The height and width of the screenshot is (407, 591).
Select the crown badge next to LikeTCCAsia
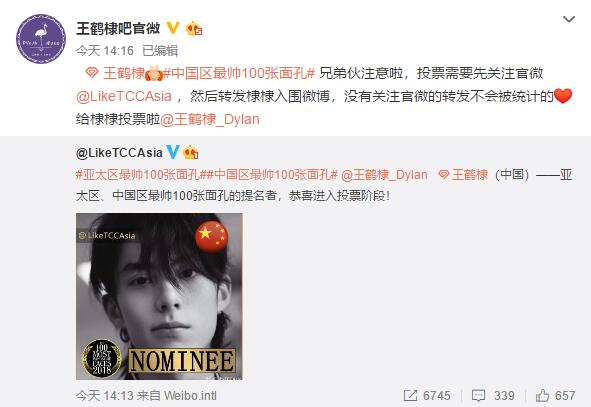tap(190, 152)
